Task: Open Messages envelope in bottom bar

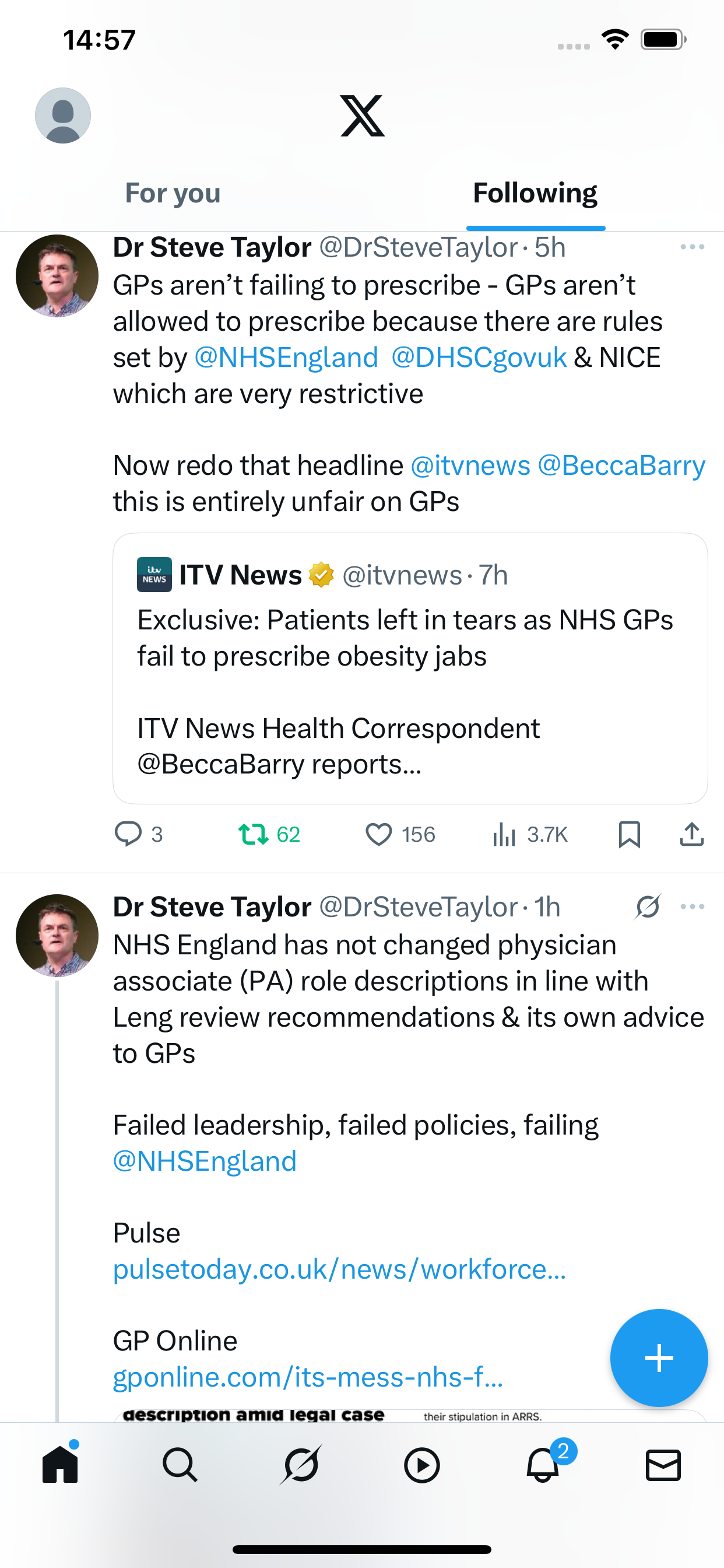Action: point(663,1465)
